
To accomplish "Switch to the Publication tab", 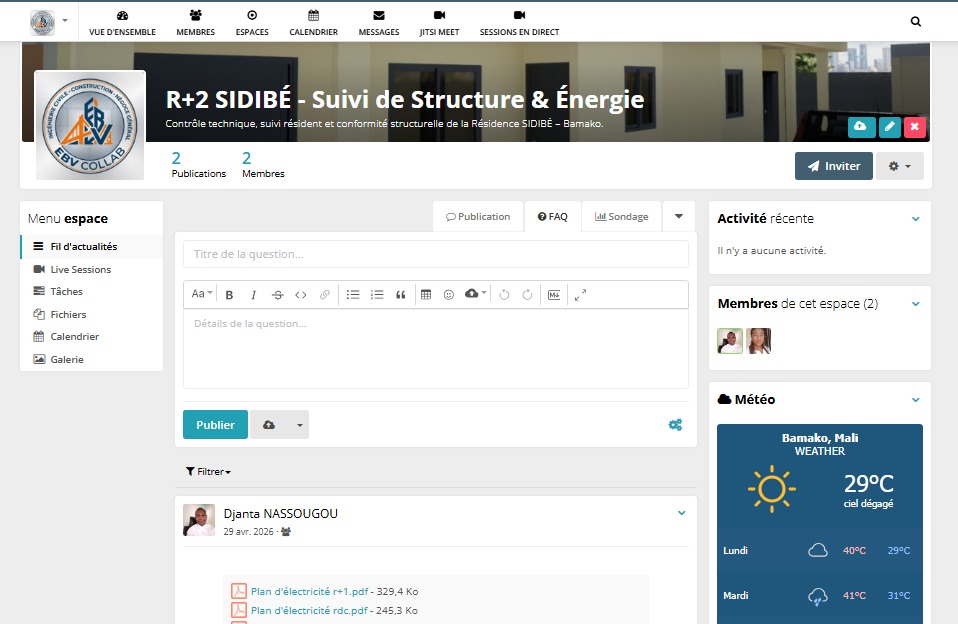I will tap(478, 217).
